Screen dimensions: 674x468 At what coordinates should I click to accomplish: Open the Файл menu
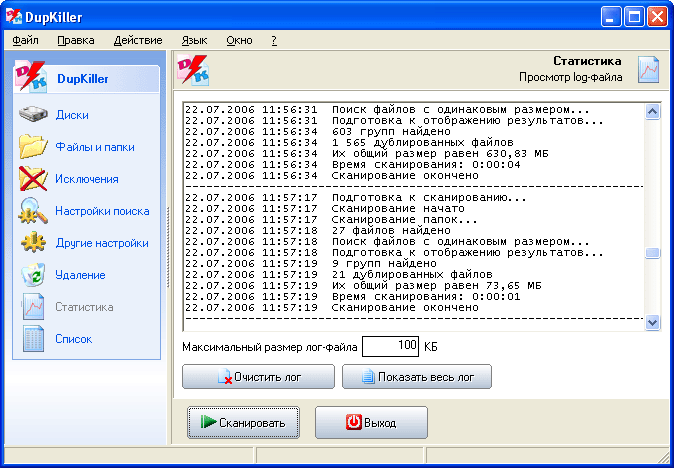pyautogui.click(x=26, y=40)
